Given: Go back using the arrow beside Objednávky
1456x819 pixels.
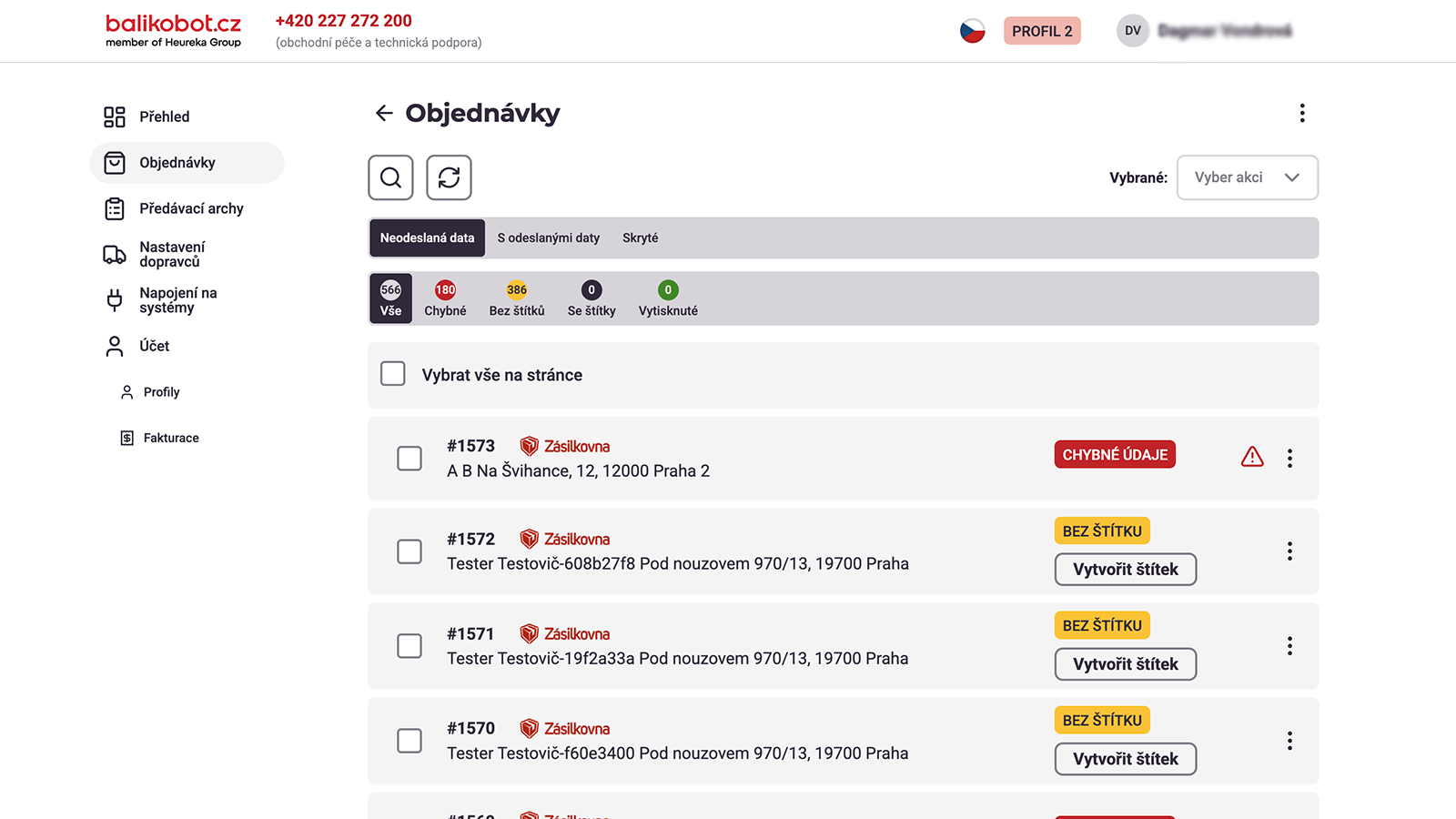Looking at the screenshot, I should pos(384,113).
